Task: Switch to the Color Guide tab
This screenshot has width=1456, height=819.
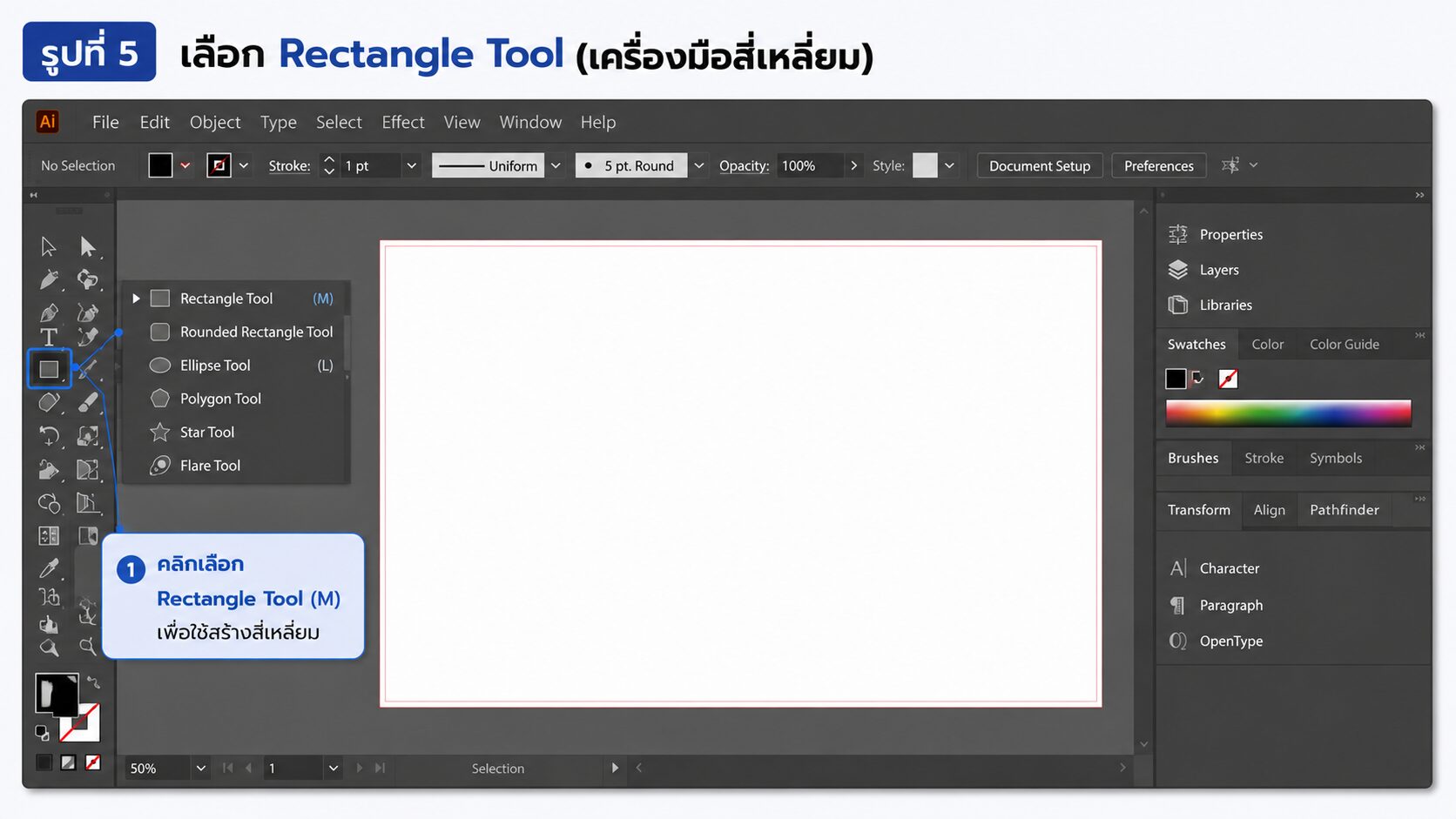Action: (x=1345, y=345)
